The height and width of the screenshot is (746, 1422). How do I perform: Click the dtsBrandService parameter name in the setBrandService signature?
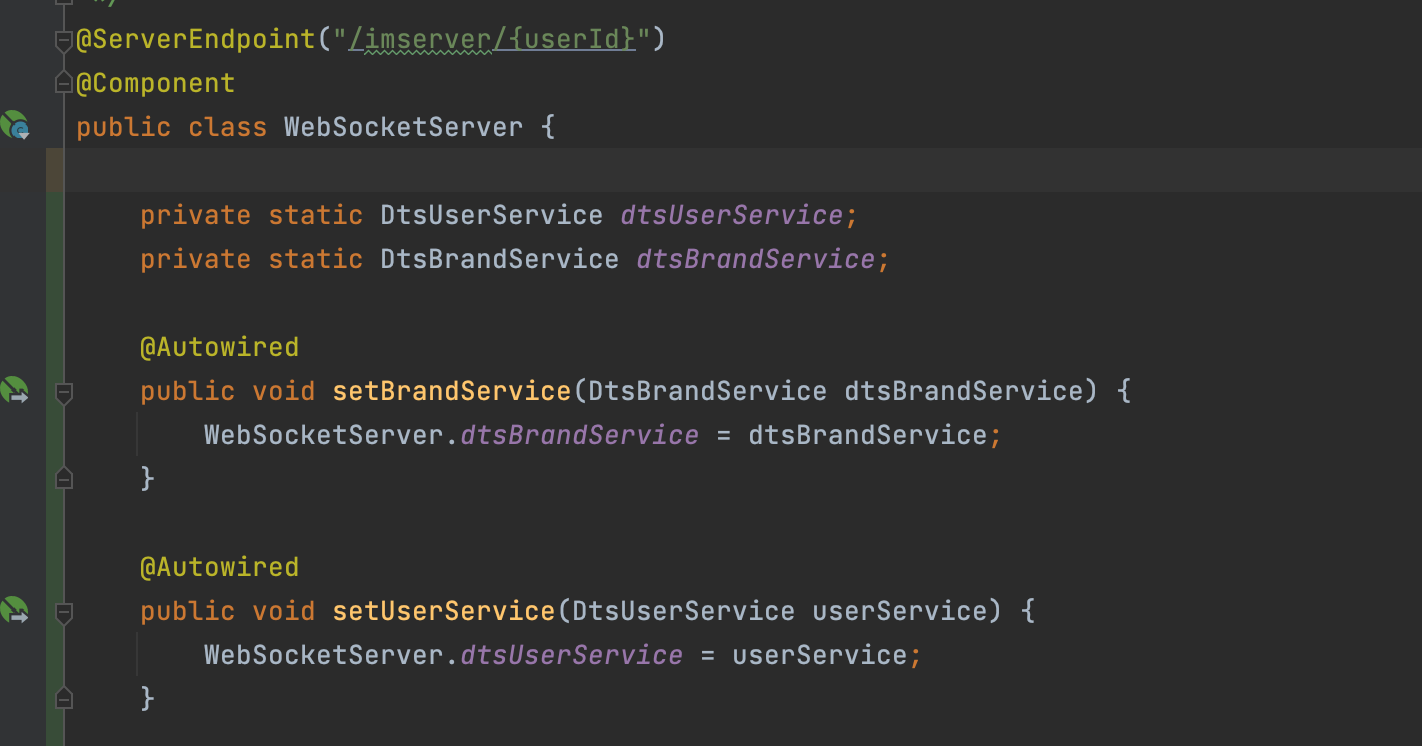pyautogui.click(x=964, y=391)
